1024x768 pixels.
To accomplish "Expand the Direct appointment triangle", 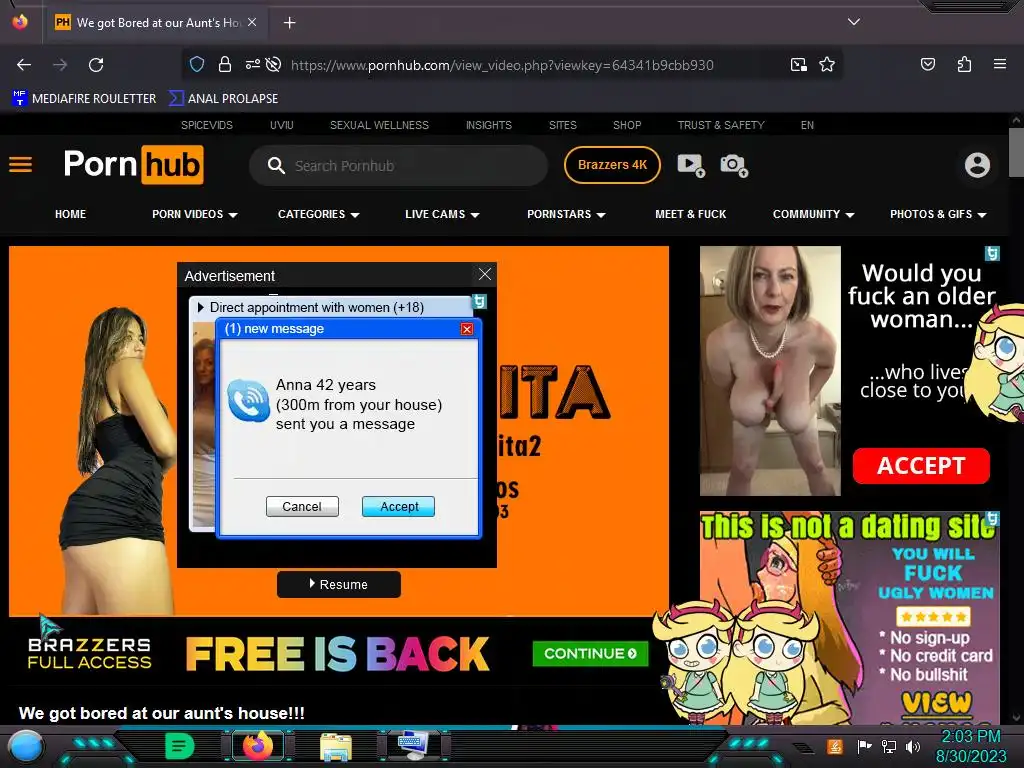I will 200,307.
